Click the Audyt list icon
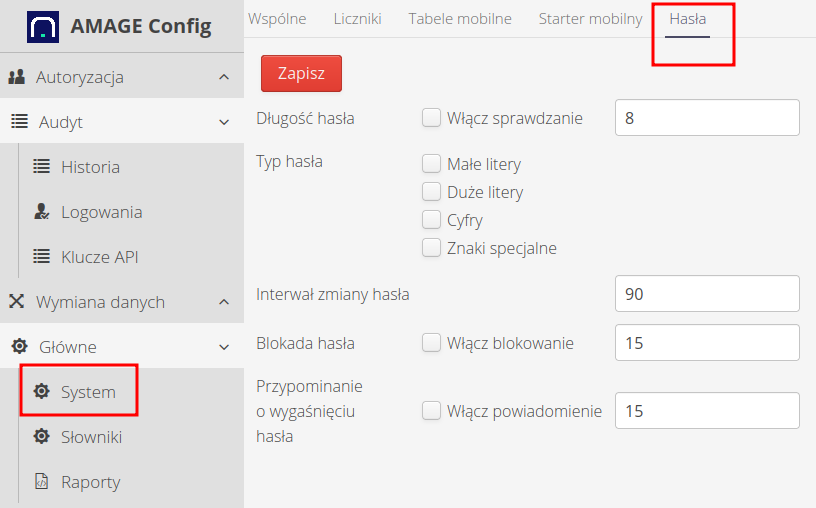Image resolution: width=816 pixels, height=508 pixels. click(19, 122)
